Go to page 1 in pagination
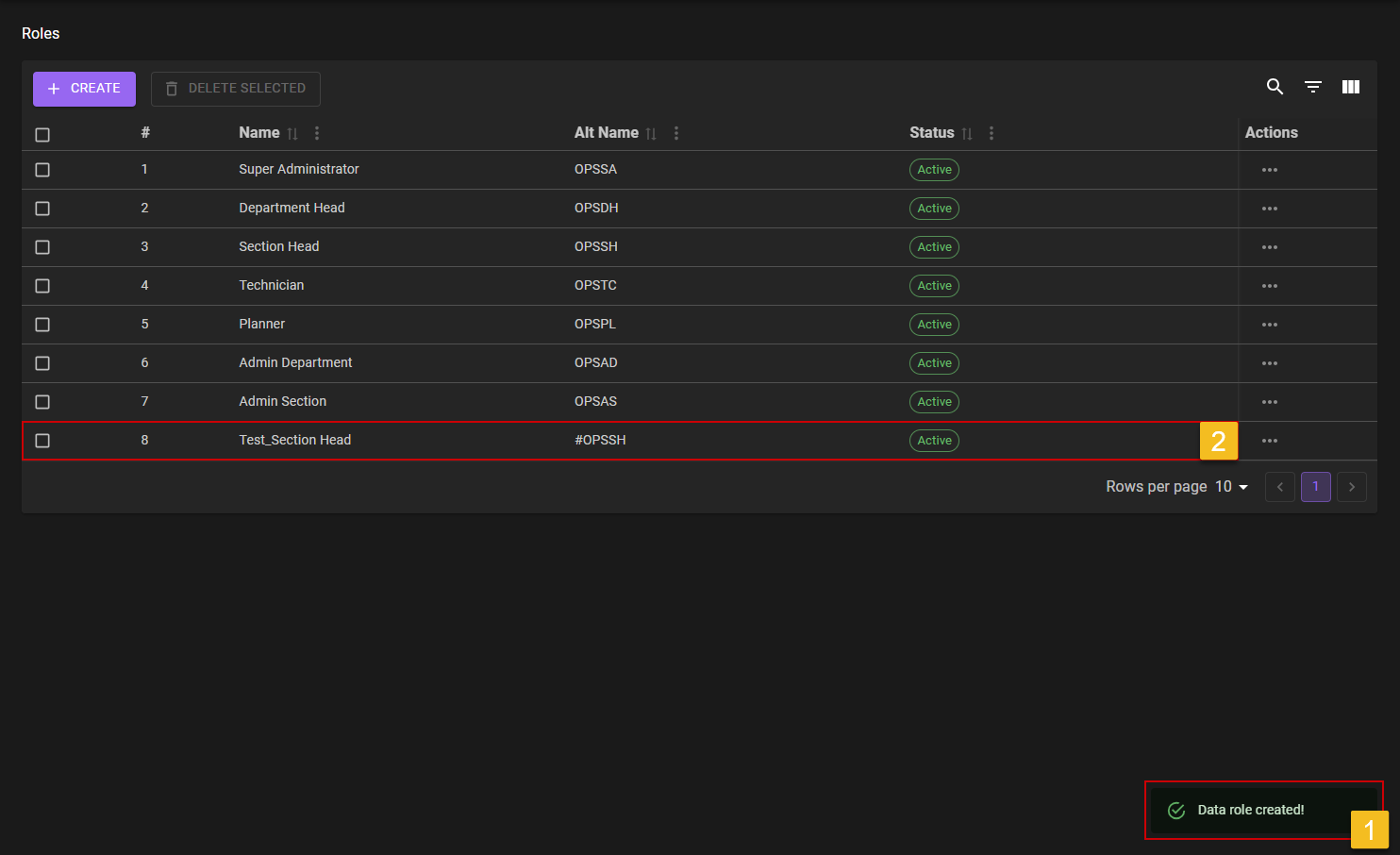This screenshot has height=855, width=1400. tap(1315, 487)
